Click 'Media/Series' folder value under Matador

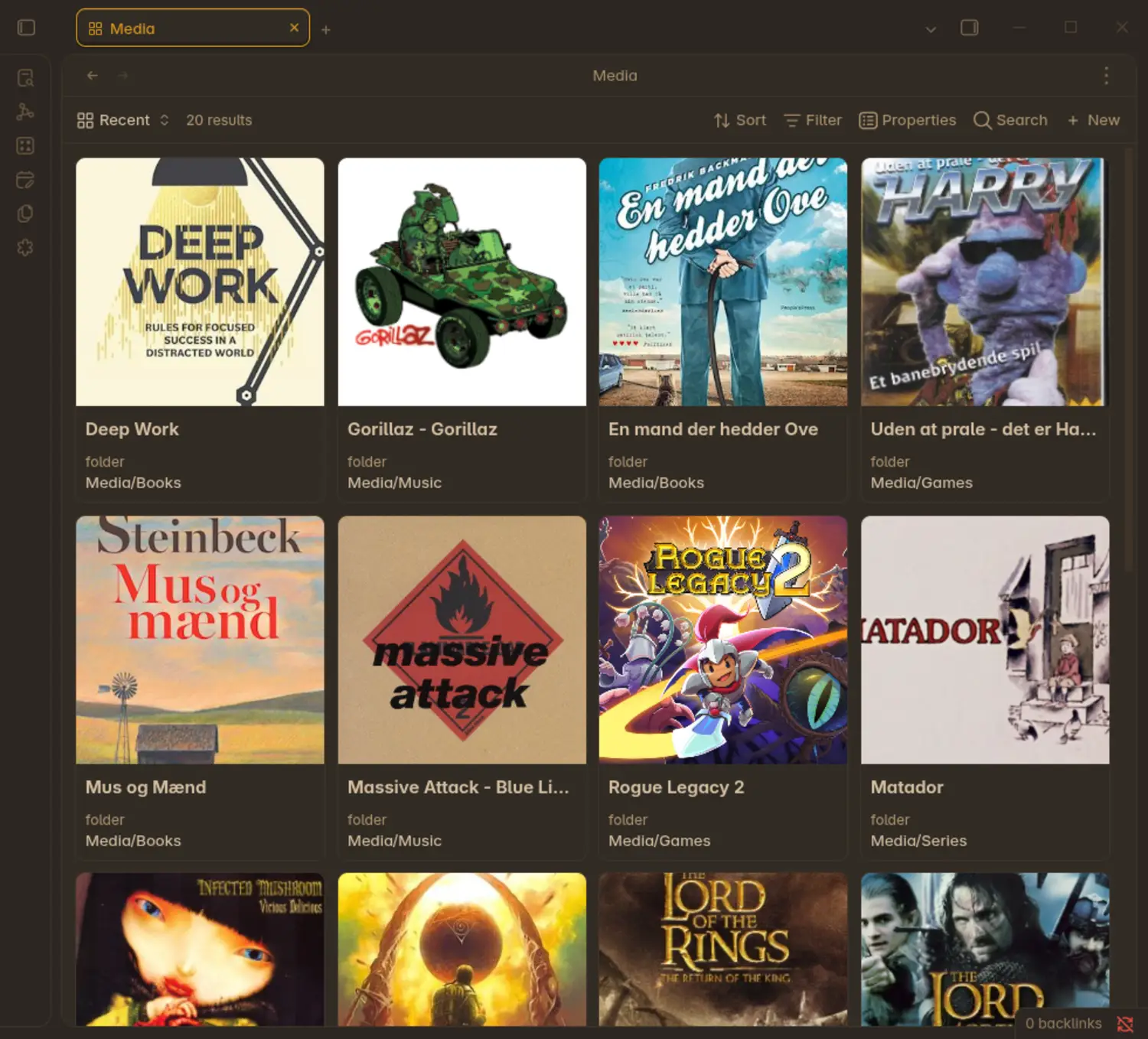tap(918, 841)
